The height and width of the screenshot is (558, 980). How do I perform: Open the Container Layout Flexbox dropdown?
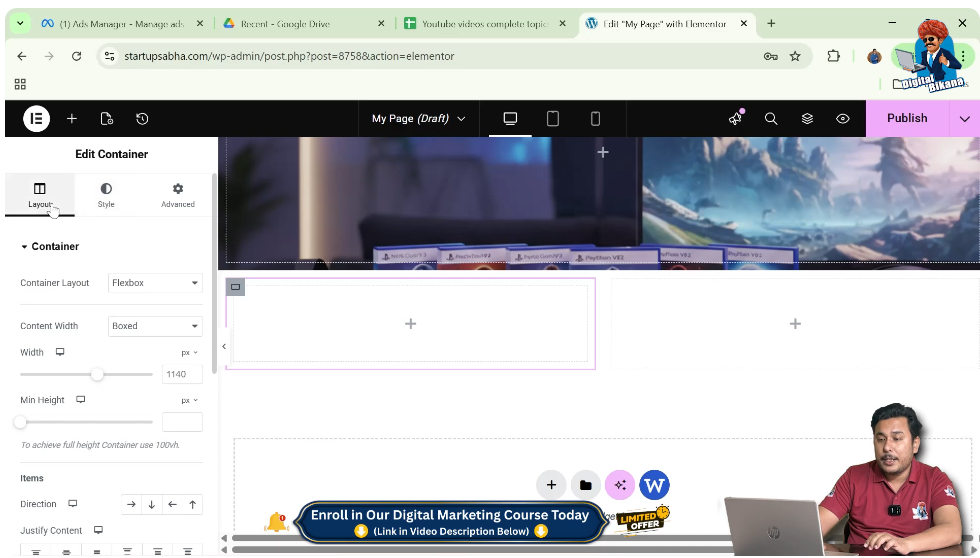pos(155,282)
